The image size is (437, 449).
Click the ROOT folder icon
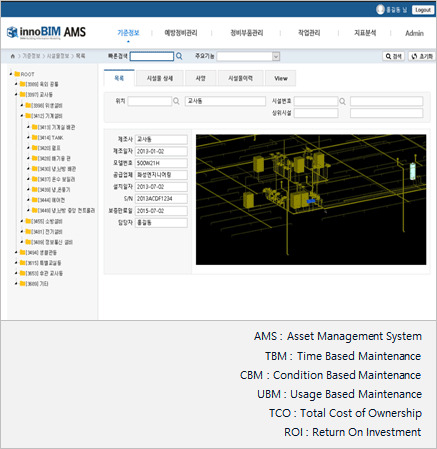coord(17,74)
